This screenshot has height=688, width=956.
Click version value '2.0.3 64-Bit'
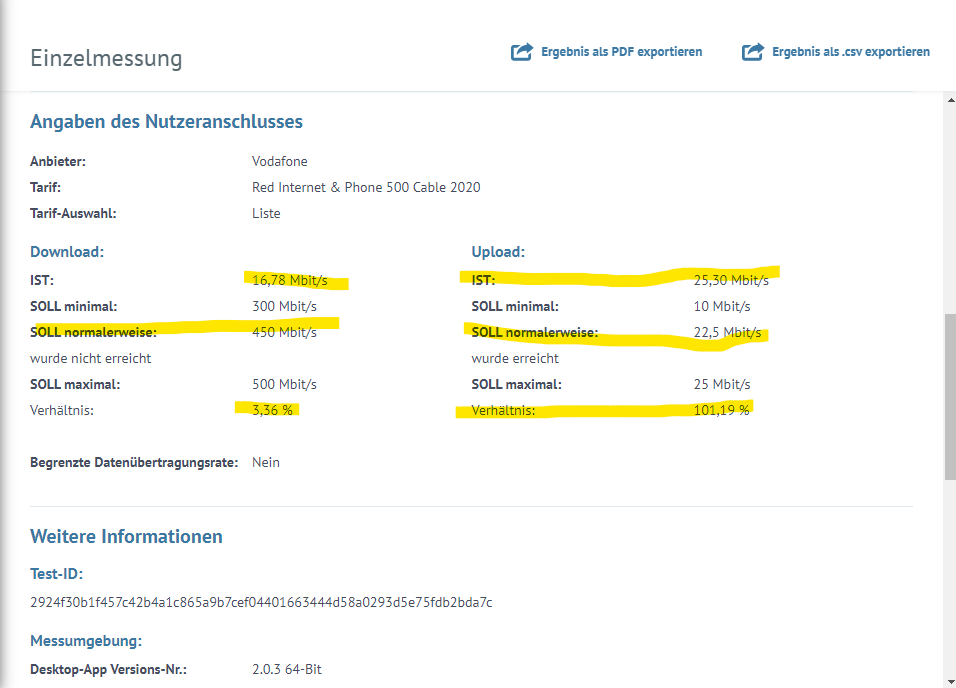(287, 670)
